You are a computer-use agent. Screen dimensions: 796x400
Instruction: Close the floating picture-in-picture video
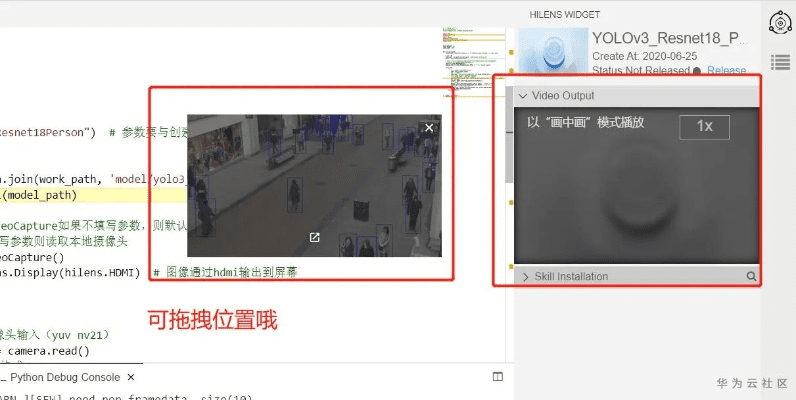tap(429, 128)
